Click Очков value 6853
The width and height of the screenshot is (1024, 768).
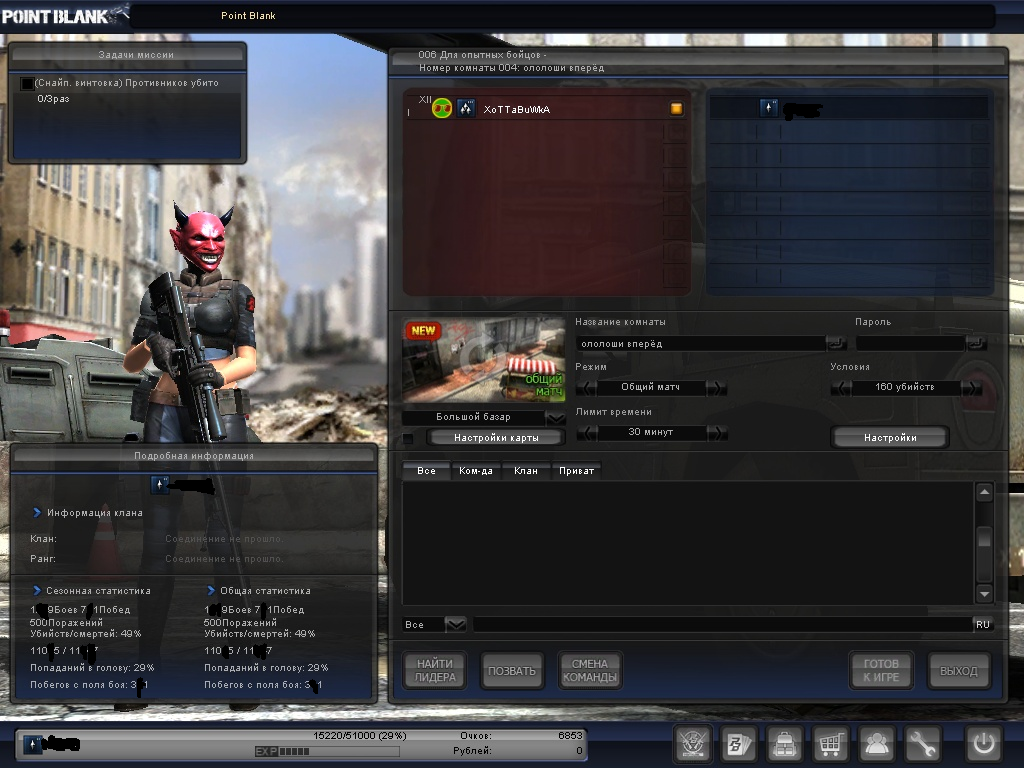[570, 735]
